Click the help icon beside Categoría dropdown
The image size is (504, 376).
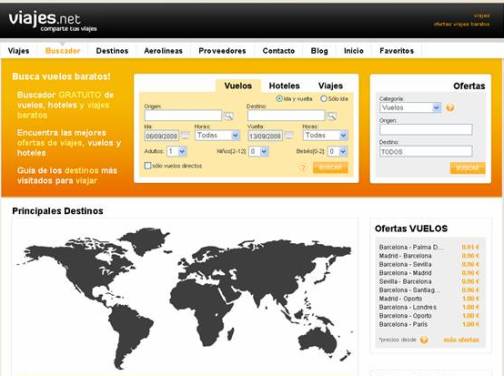[450, 108]
